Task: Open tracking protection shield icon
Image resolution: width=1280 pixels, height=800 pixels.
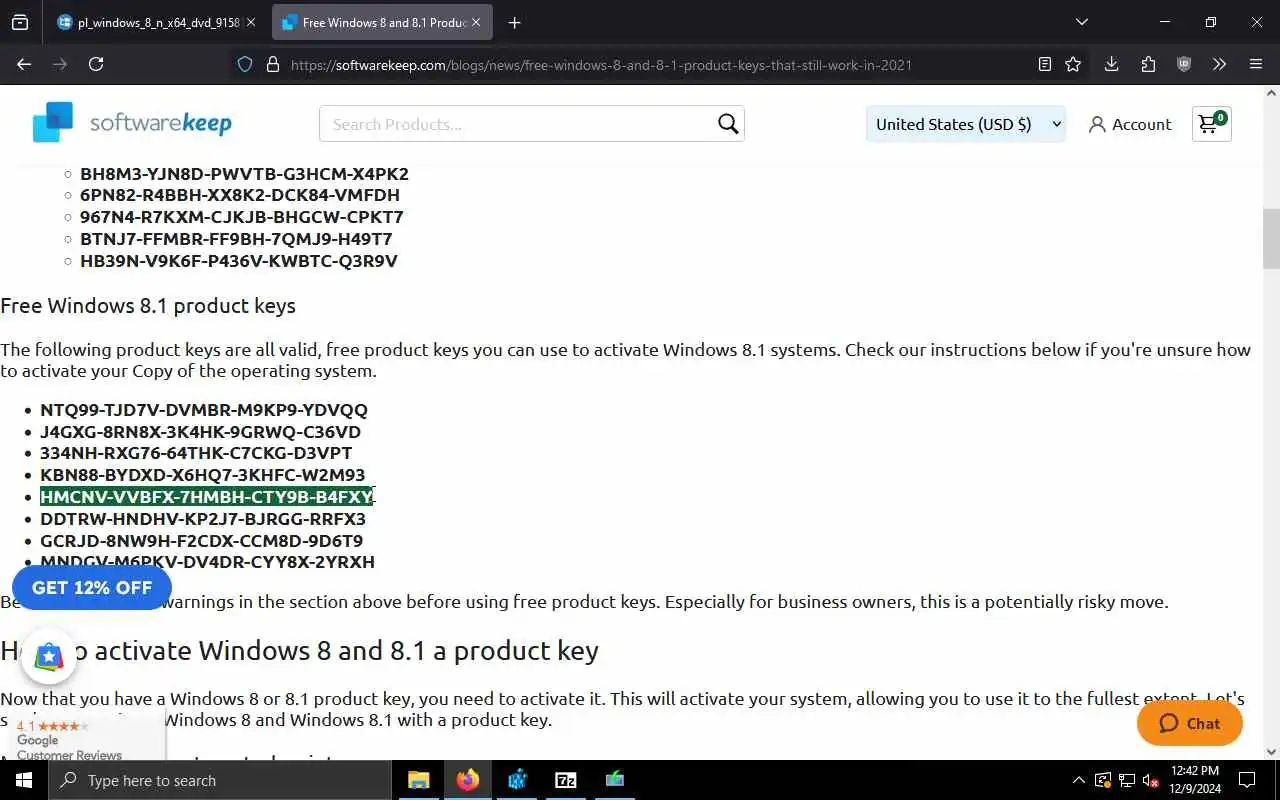Action: [244, 64]
